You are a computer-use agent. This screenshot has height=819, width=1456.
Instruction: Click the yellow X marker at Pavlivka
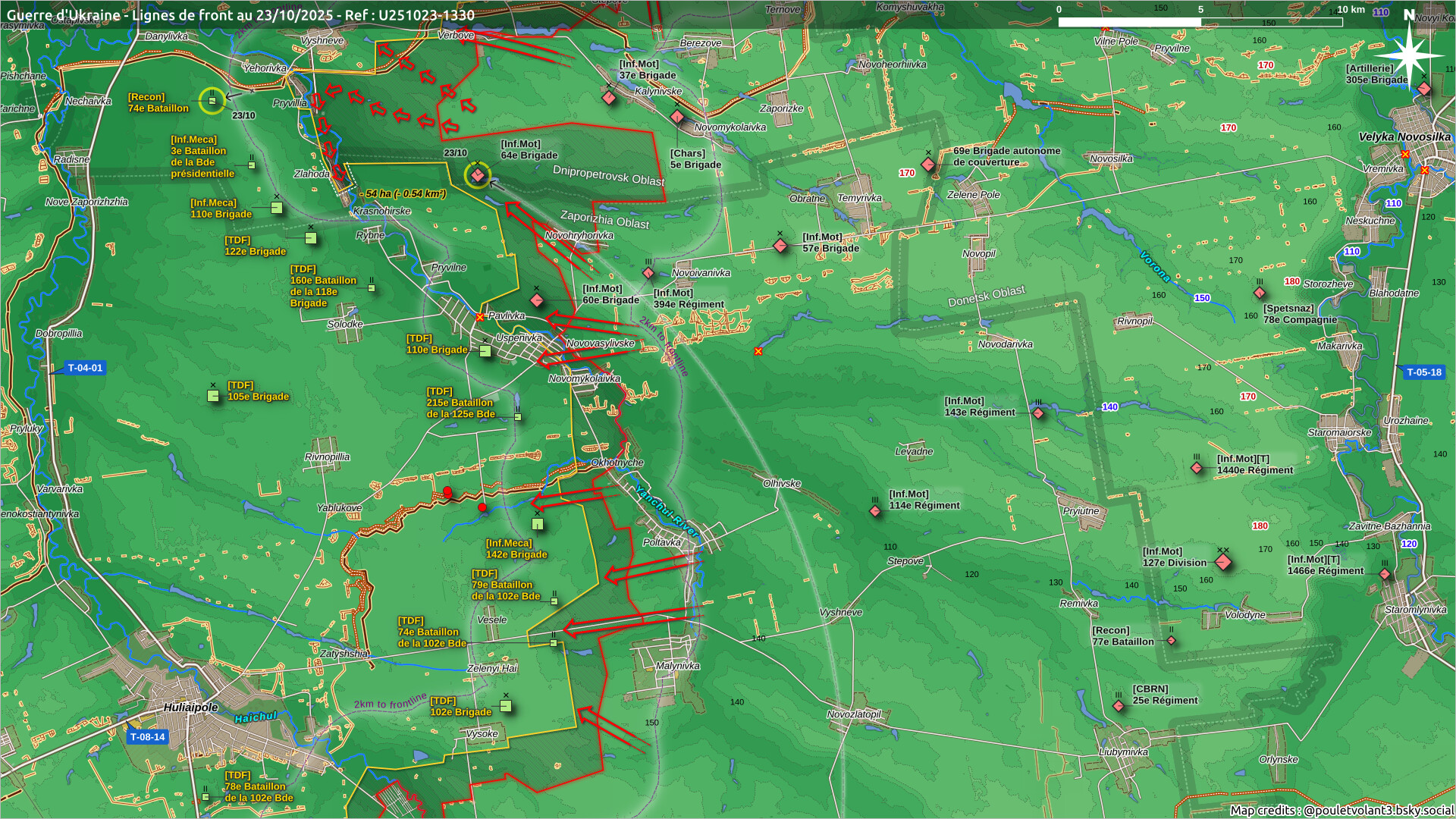coord(480,317)
